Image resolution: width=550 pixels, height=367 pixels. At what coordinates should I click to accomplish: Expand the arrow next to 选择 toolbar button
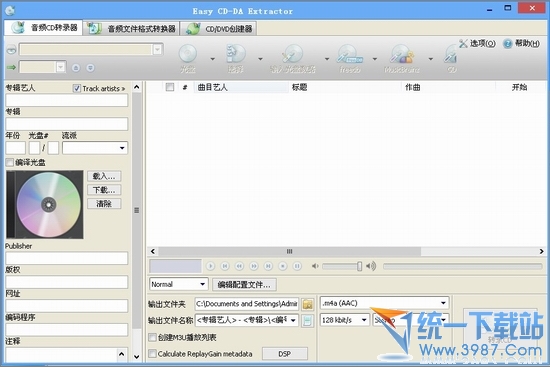click(x=260, y=59)
